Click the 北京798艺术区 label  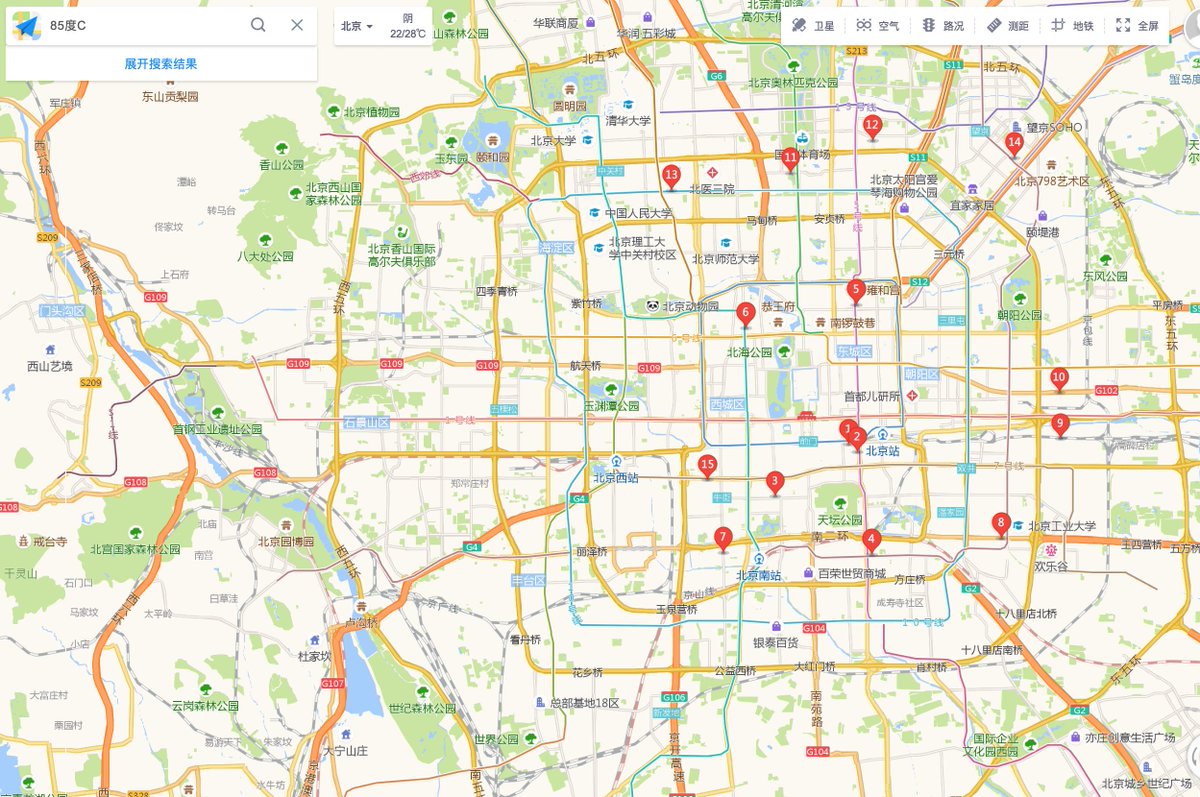(1052, 181)
